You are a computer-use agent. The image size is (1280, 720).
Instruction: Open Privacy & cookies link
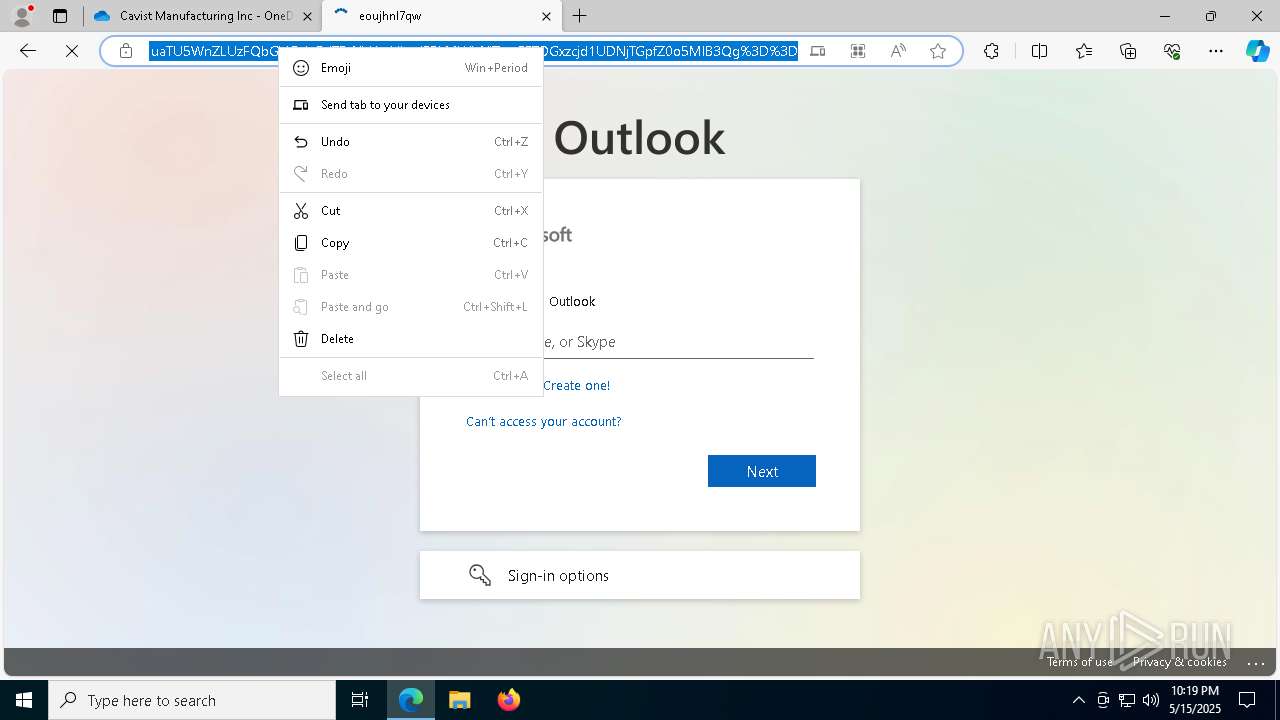[x=1180, y=662]
